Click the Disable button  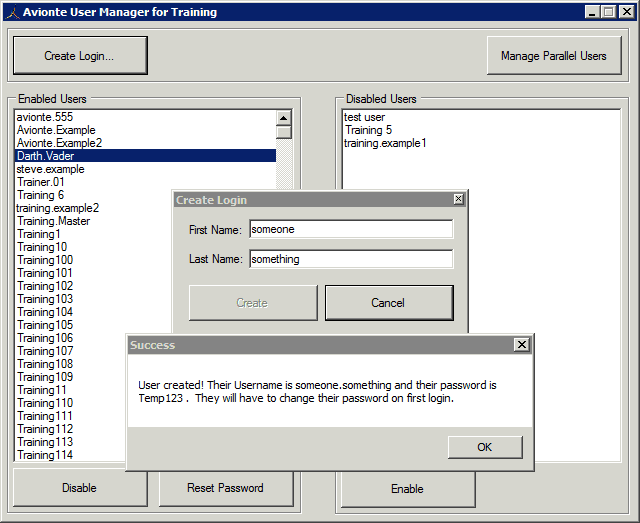(x=80, y=487)
